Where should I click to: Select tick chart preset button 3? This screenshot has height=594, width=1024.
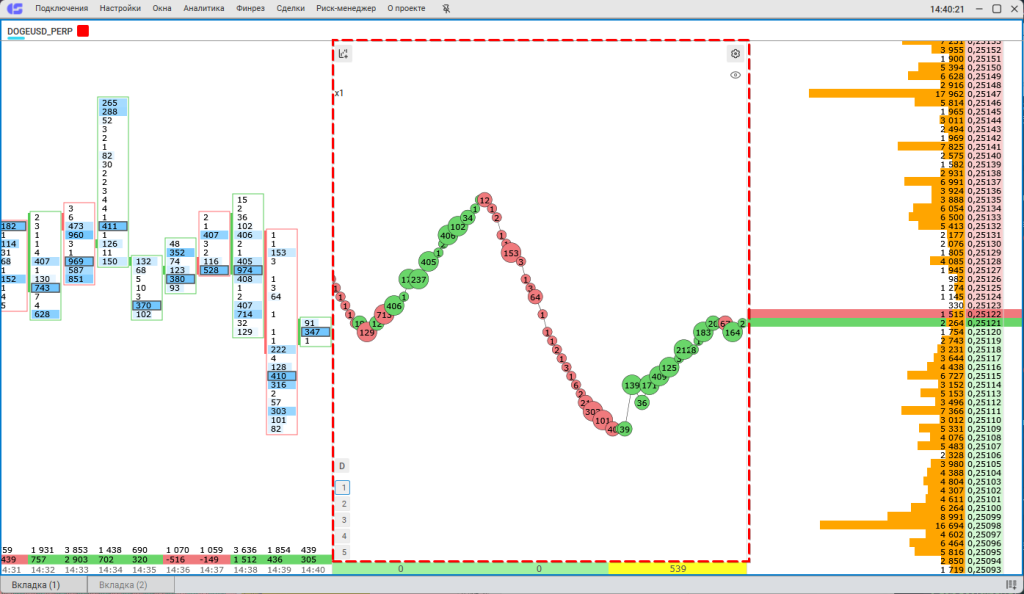(x=344, y=520)
